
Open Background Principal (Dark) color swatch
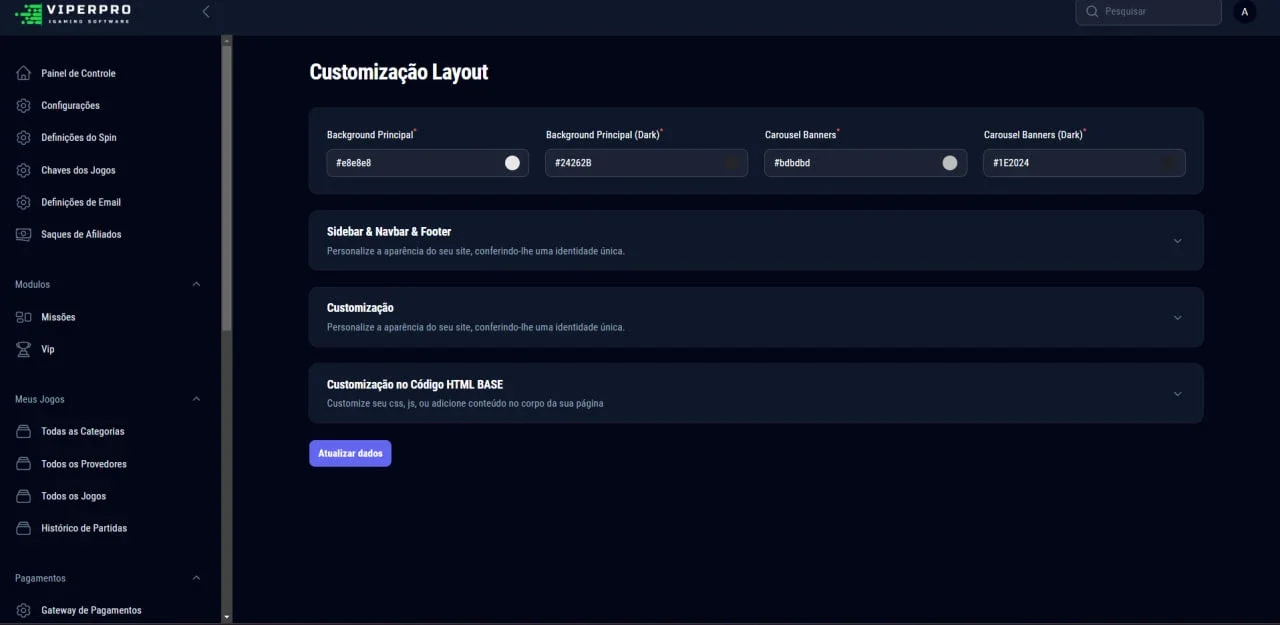[731, 163]
